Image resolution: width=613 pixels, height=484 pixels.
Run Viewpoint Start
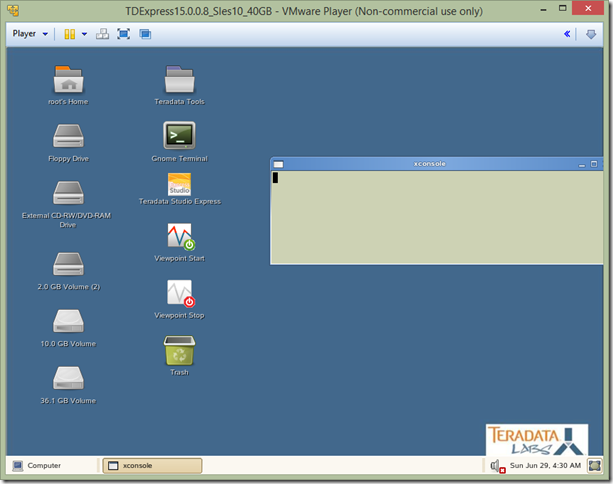[x=179, y=238]
